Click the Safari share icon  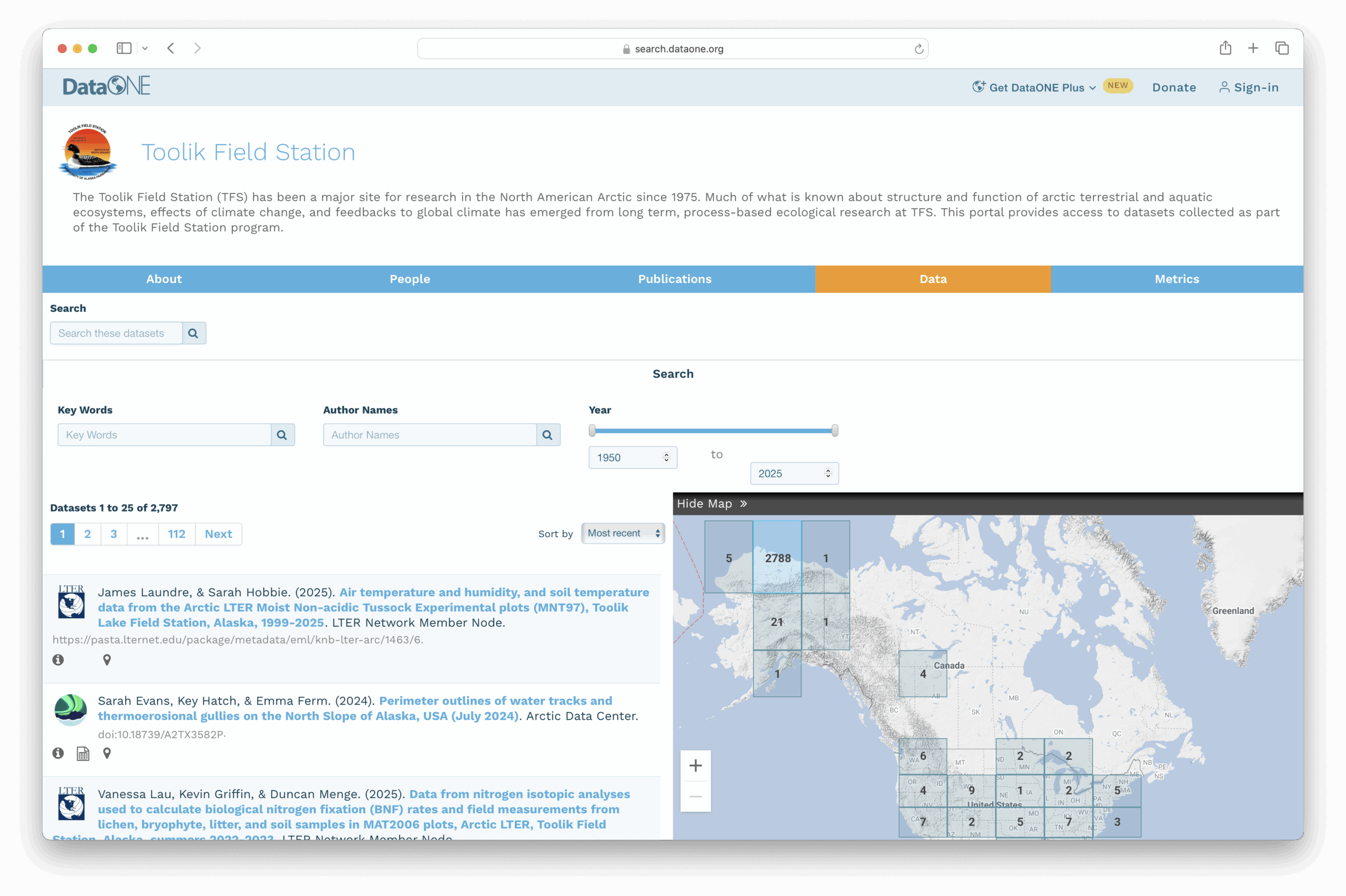click(x=1225, y=48)
